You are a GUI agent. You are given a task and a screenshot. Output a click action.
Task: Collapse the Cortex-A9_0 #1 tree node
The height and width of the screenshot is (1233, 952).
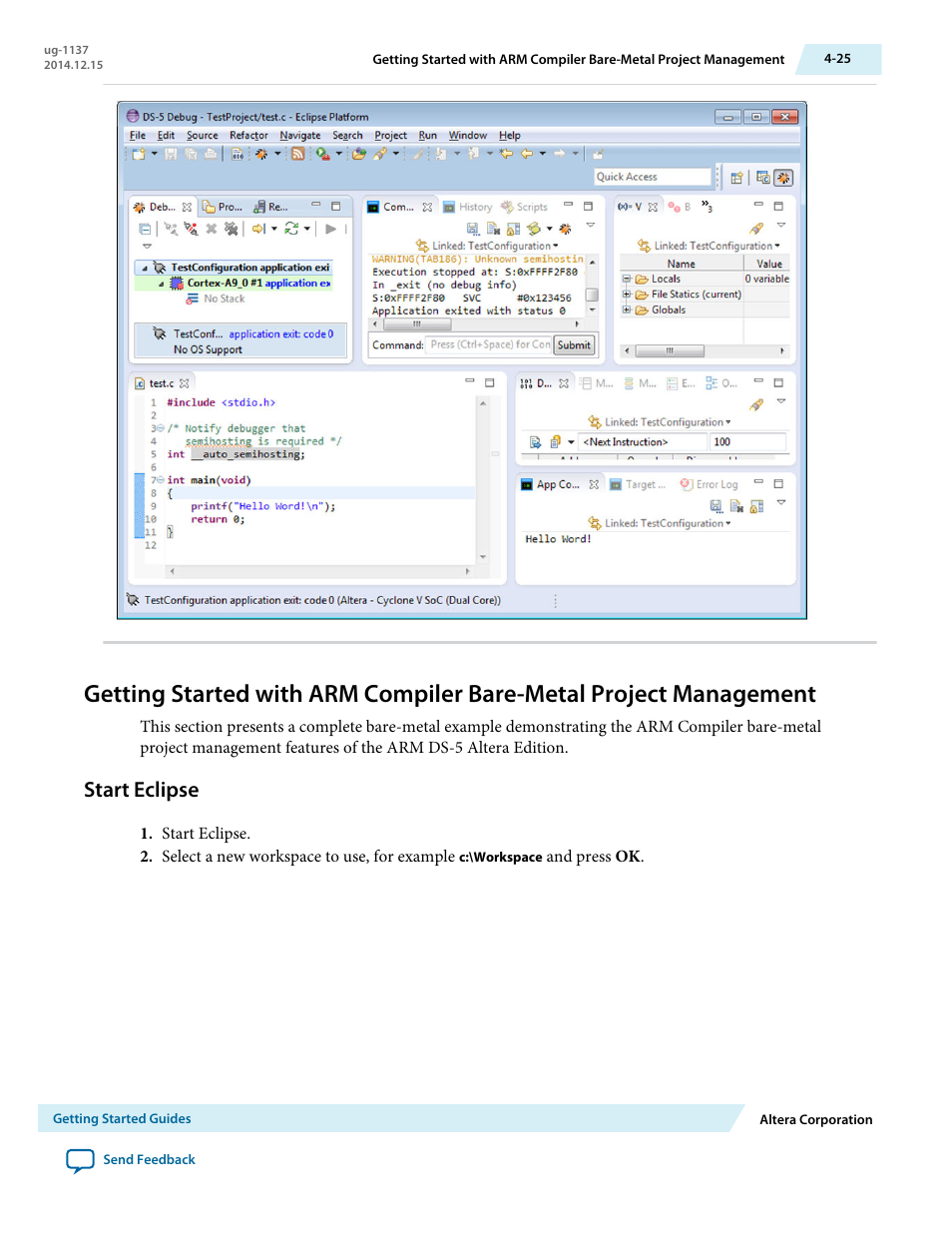(x=161, y=284)
